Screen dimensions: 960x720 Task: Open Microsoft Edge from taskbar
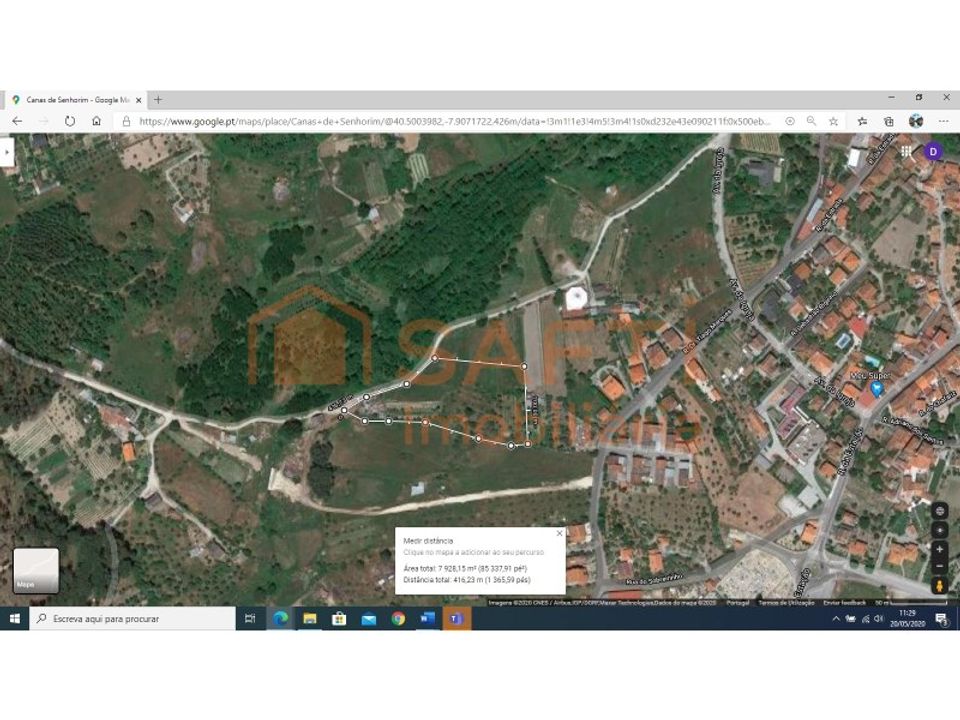(x=280, y=618)
